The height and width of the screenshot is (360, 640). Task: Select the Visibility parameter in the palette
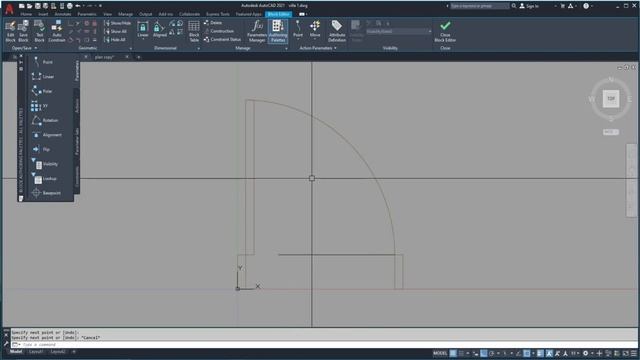tap(45, 164)
